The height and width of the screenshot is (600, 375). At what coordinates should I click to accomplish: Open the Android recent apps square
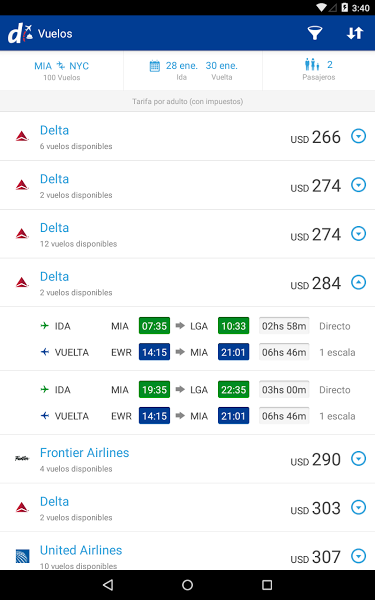pos(267,585)
